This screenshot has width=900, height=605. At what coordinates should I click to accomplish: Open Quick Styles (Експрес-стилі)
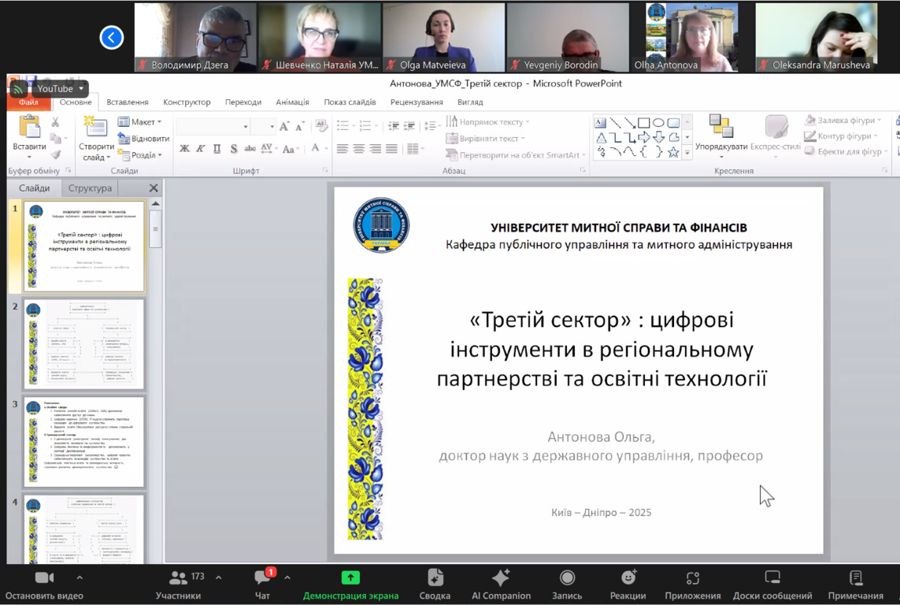coord(775,134)
